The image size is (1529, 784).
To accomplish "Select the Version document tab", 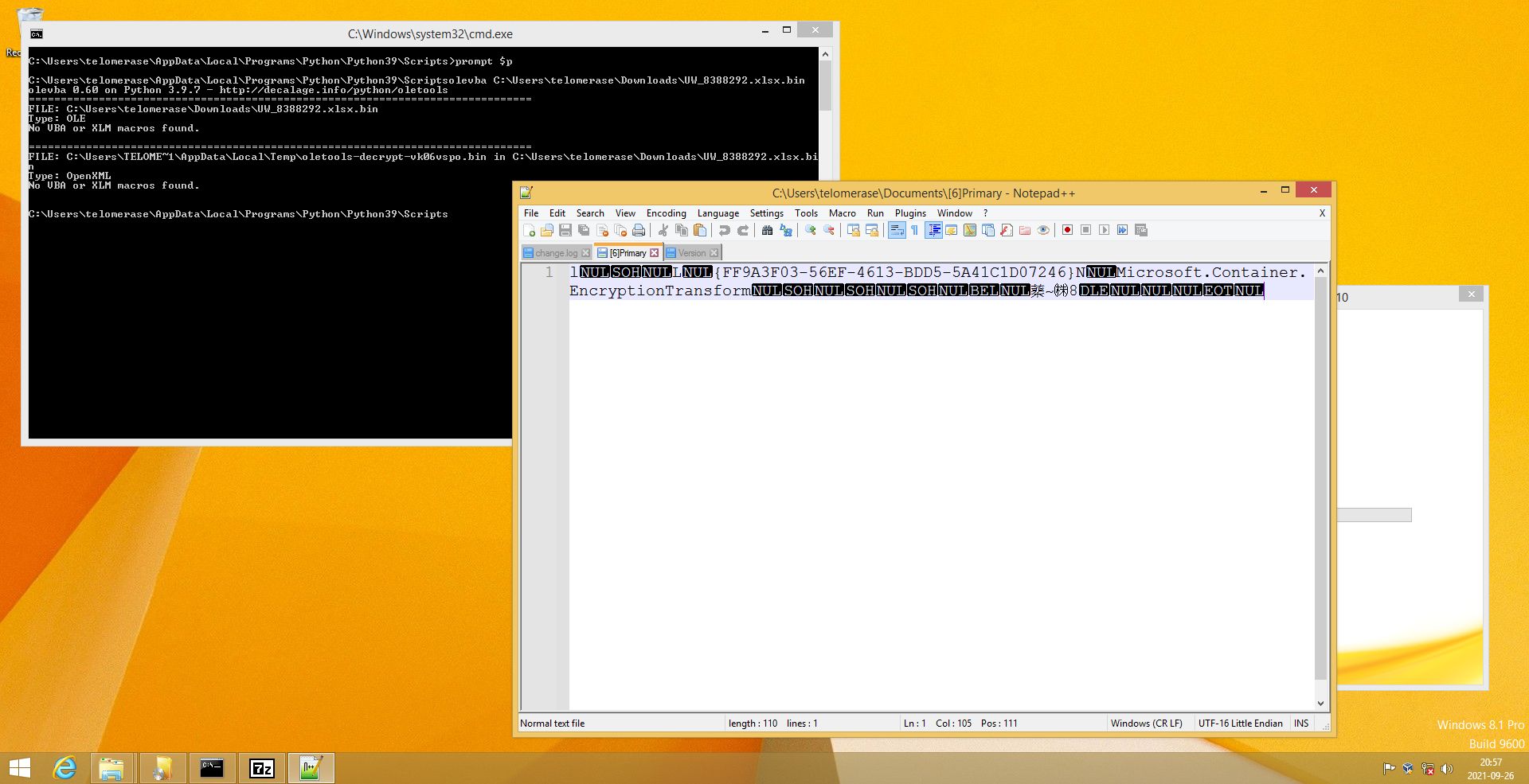I will click(691, 253).
